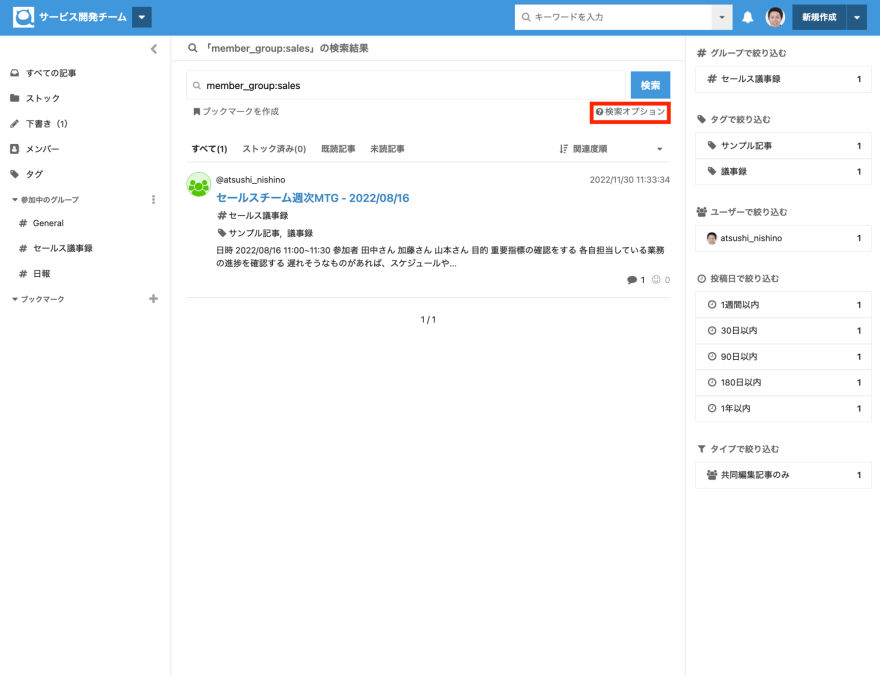Switch to ストック済み(0) tab
The image size is (880, 675).
(x=274, y=149)
